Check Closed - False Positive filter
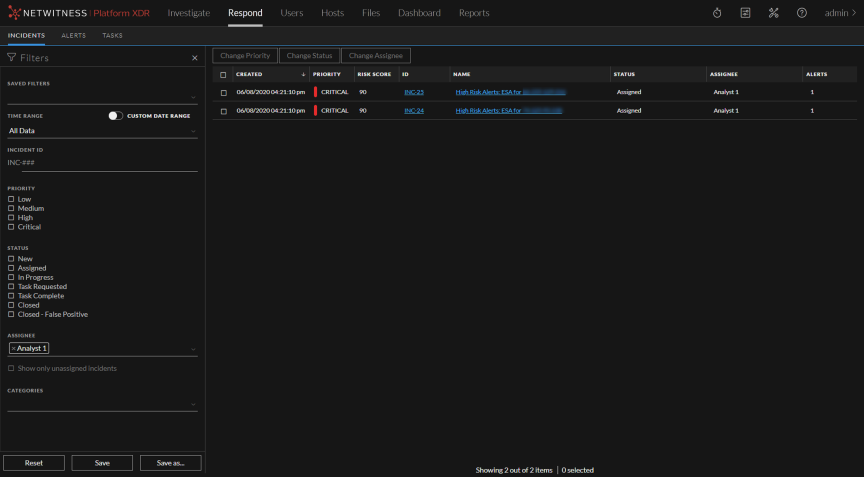 (x=11, y=314)
